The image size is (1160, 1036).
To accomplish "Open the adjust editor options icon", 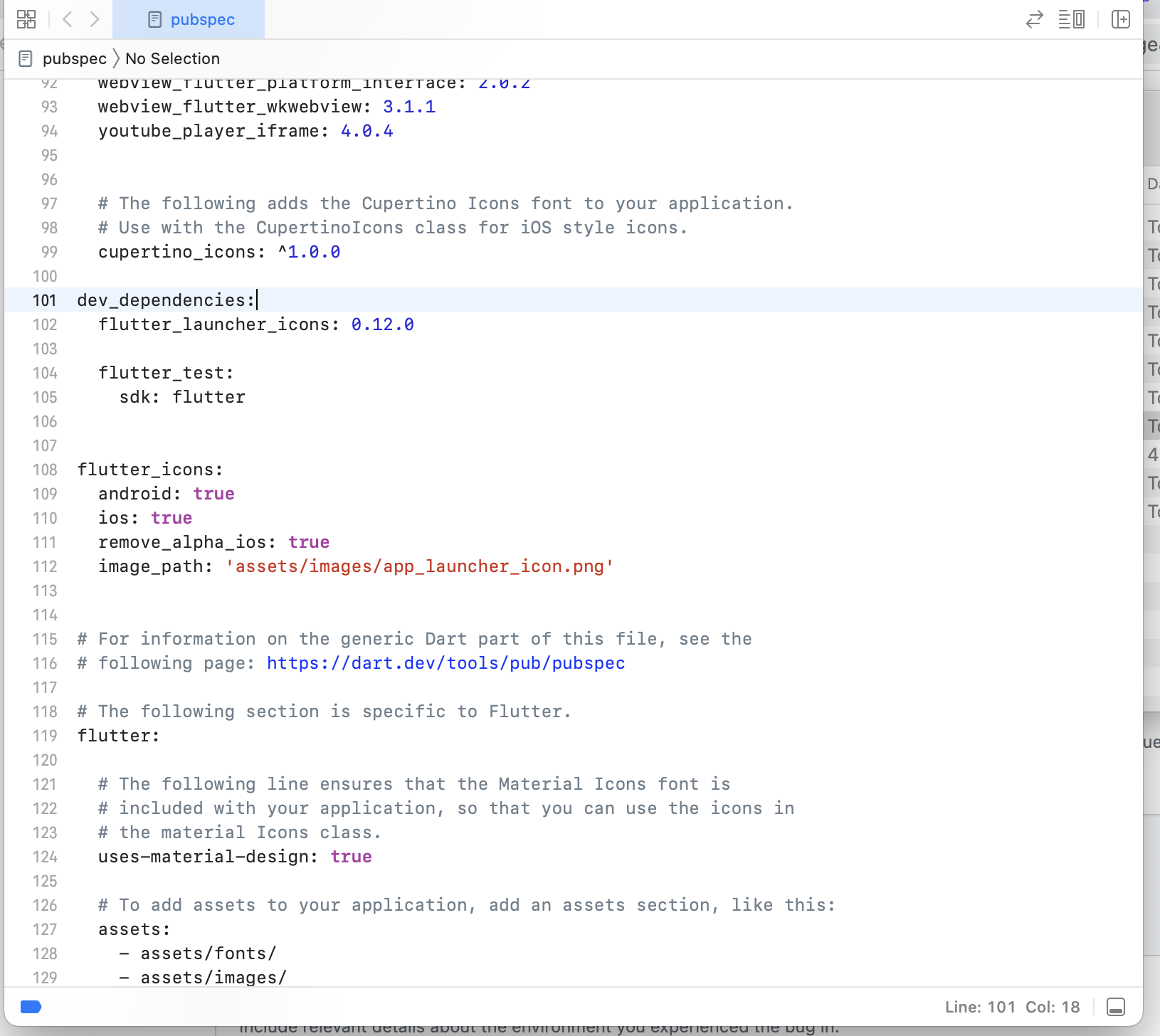I will click(1072, 19).
